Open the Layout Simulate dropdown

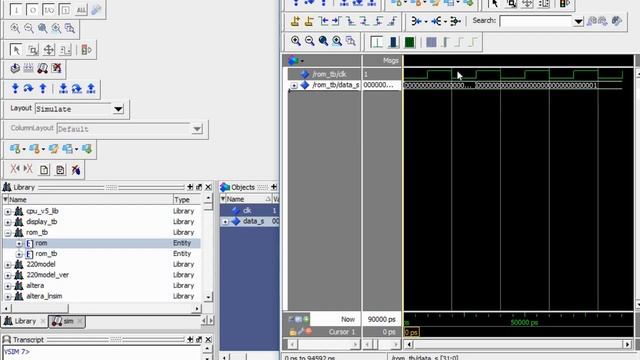point(118,109)
